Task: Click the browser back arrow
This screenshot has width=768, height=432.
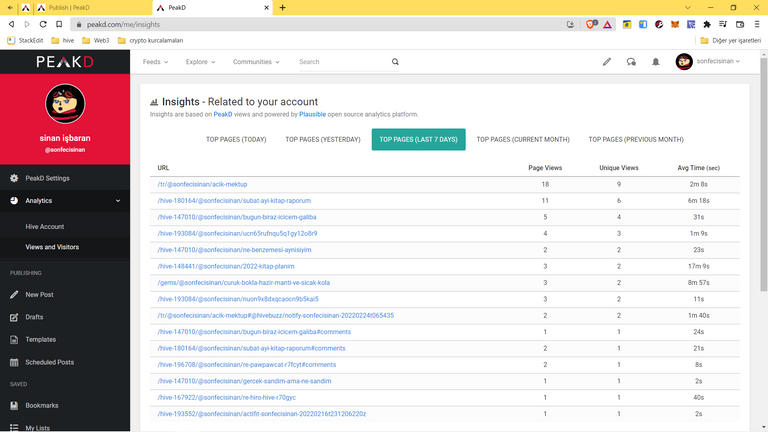Action: [x=11, y=24]
